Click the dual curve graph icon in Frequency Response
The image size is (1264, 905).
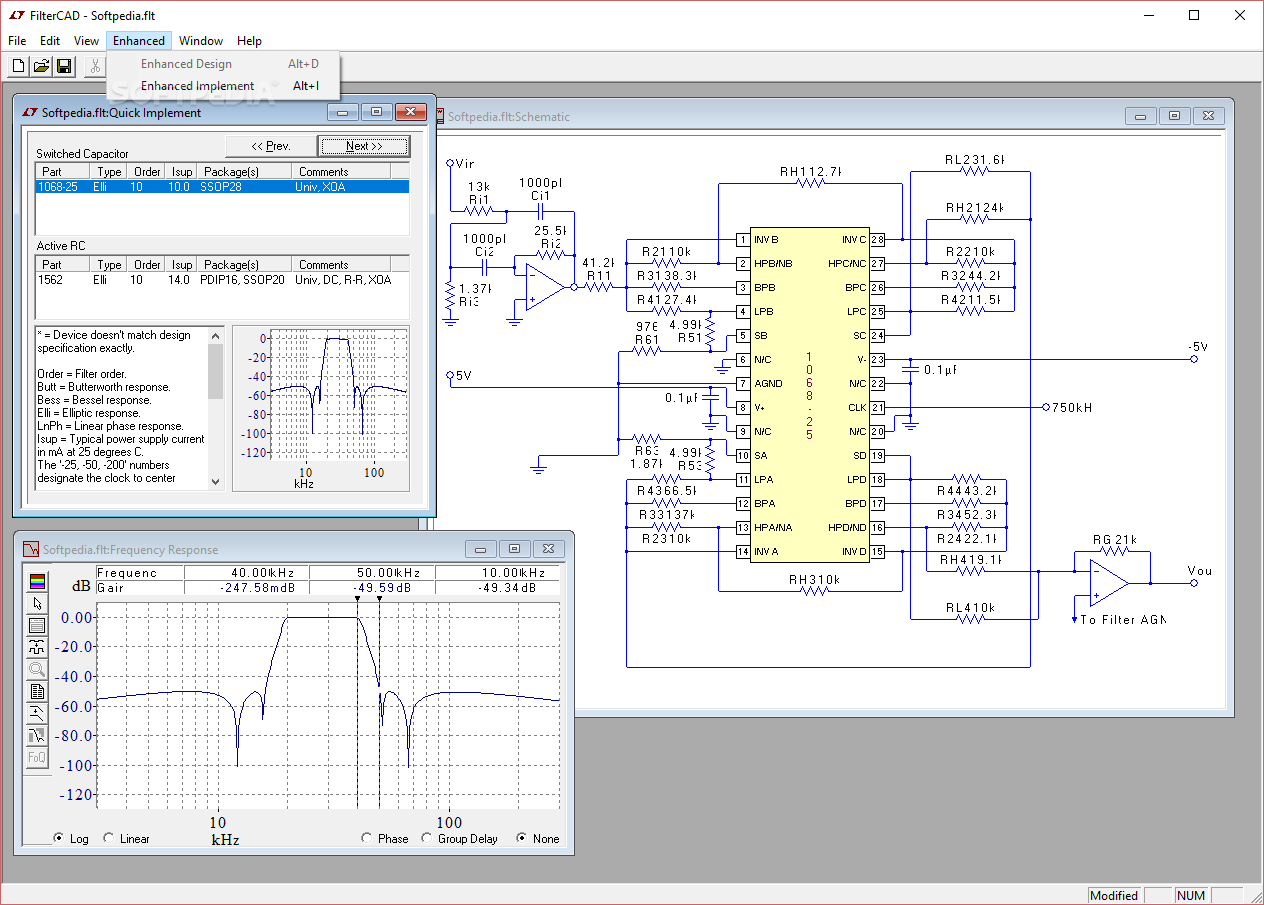[37, 735]
